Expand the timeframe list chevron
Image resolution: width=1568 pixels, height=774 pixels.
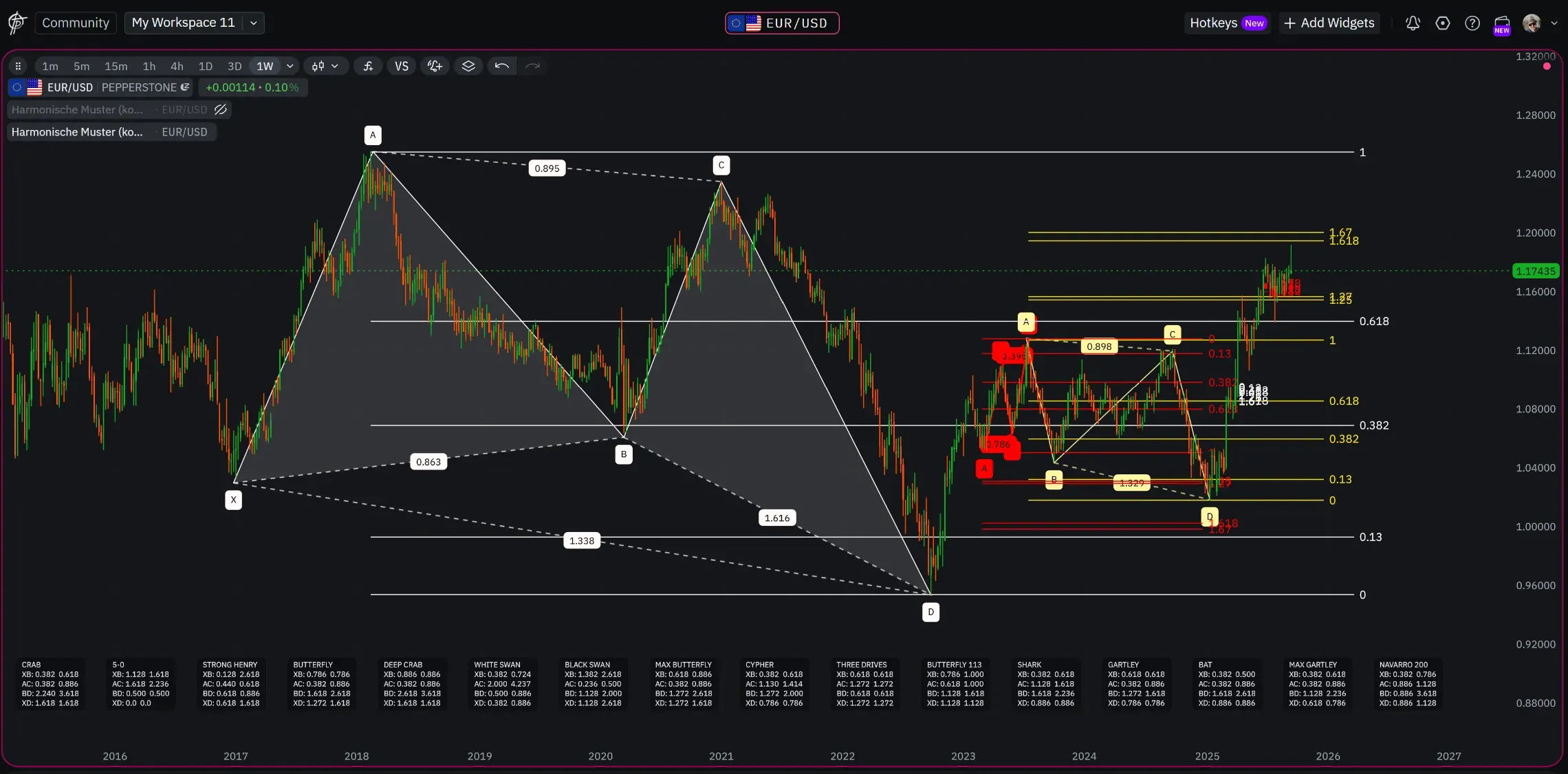pos(290,66)
